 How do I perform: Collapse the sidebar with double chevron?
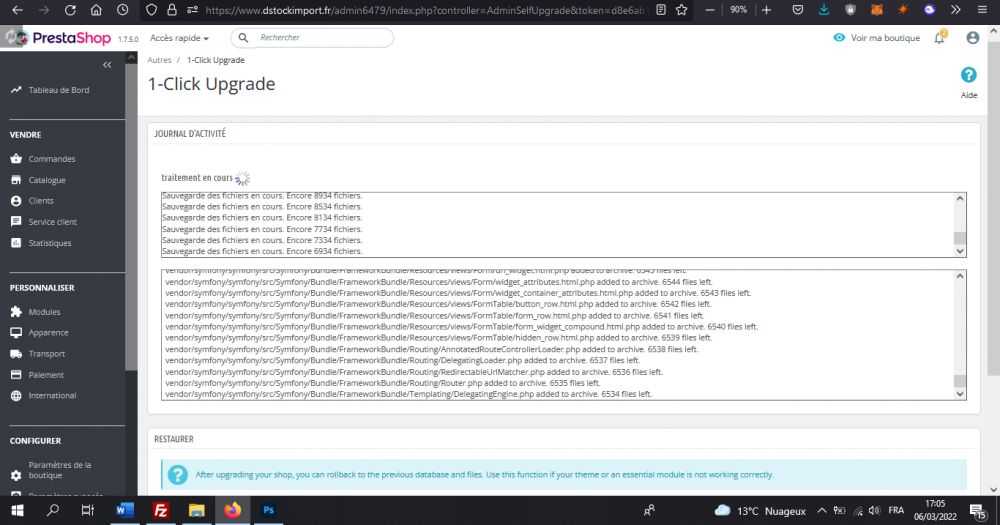107,64
